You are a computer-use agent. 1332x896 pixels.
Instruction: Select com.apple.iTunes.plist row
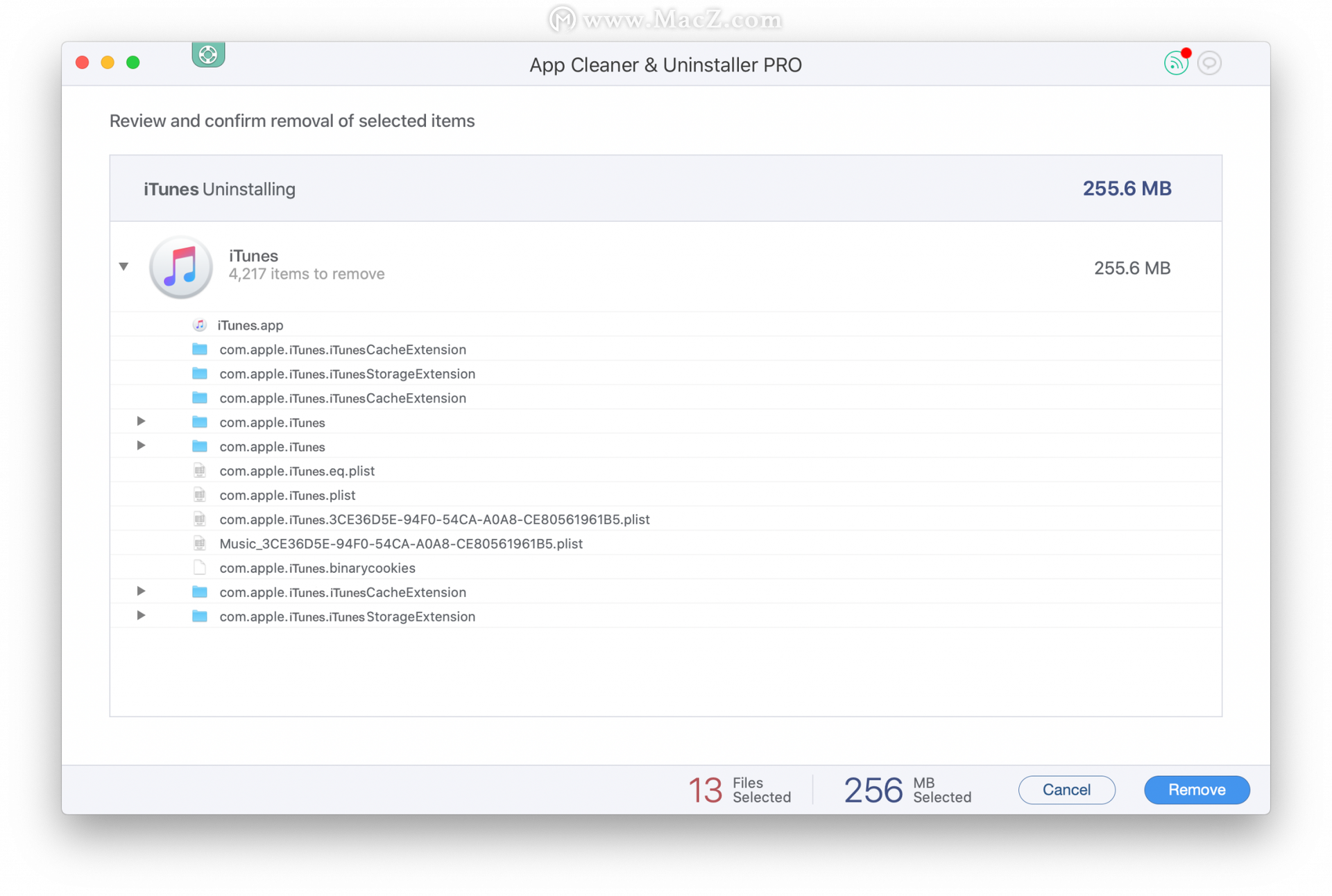click(665, 494)
